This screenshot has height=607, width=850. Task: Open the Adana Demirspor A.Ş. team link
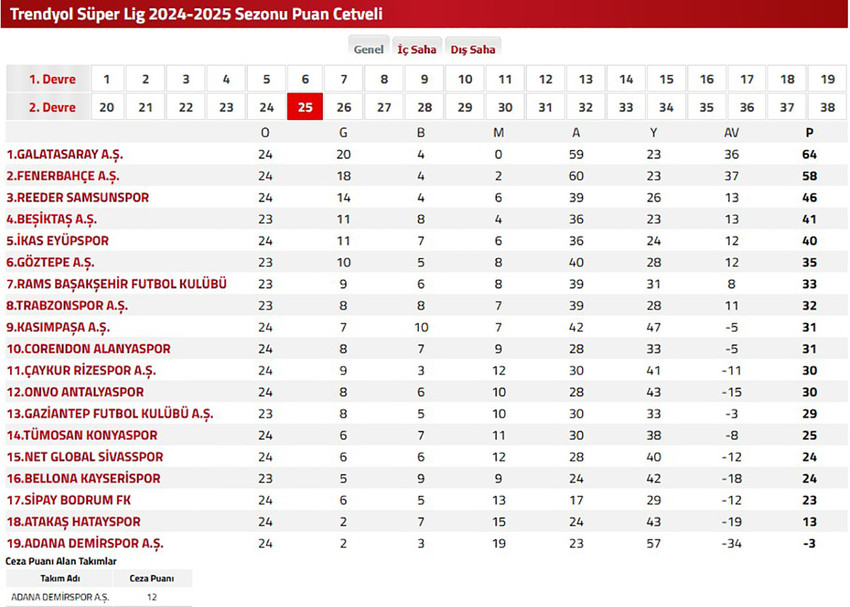(x=85, y=543)
